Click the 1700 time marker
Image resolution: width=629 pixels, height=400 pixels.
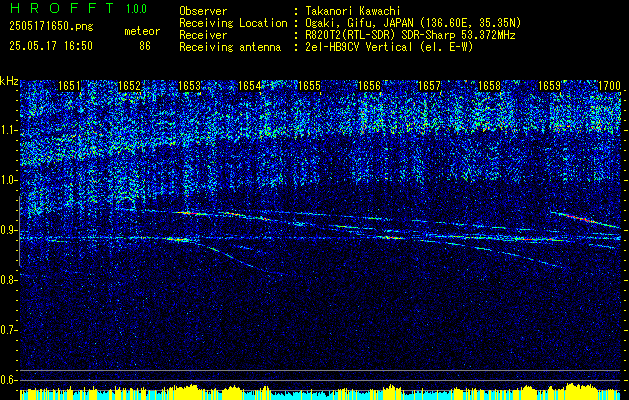pyautogui.click(x=609, y=86)
